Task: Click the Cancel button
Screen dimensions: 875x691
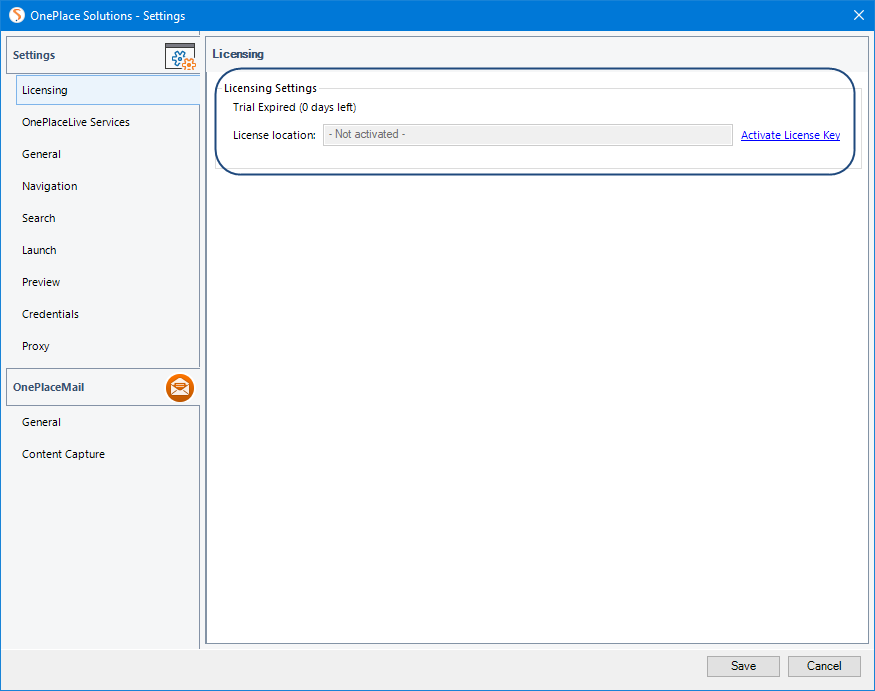Action: 824,666
